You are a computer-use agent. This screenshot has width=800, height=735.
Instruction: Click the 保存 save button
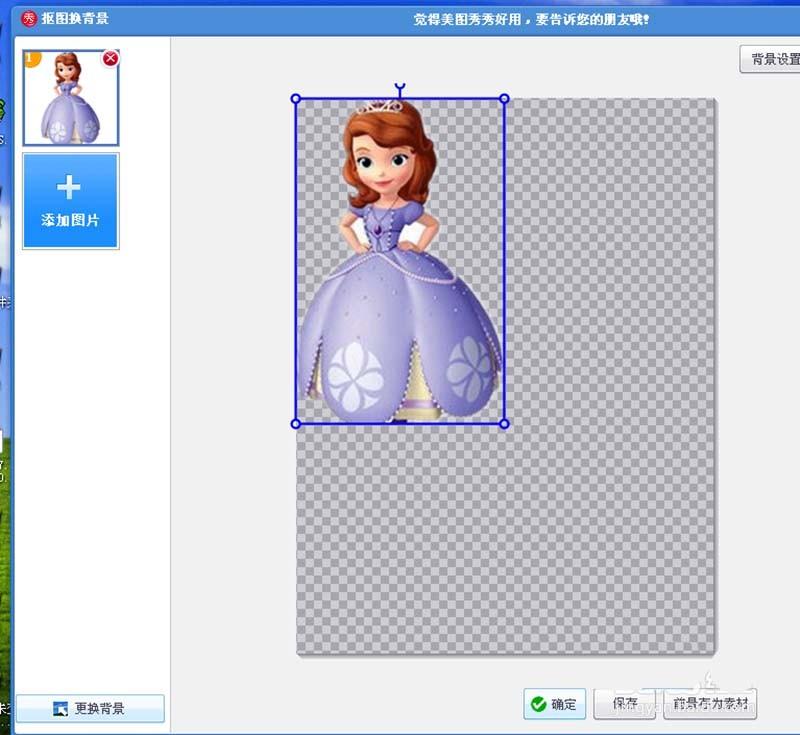pyautogui.click(x=625, y=704)
